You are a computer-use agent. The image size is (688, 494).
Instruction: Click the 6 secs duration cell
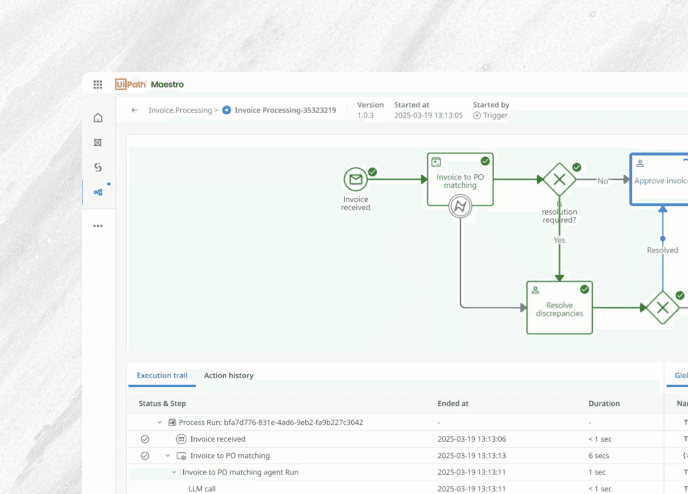[599, 456]
